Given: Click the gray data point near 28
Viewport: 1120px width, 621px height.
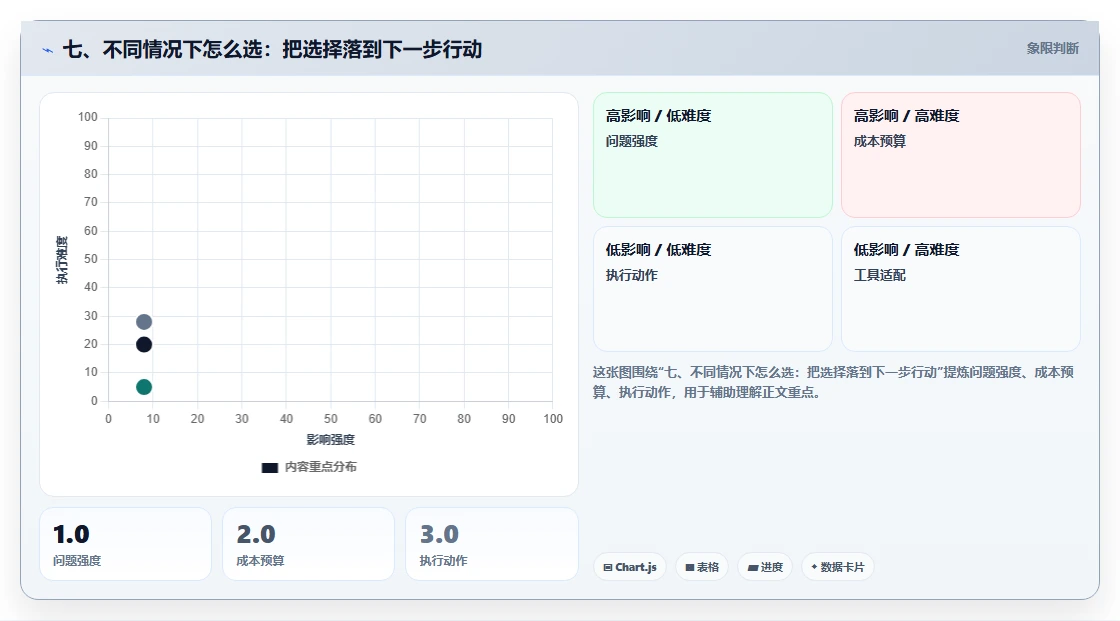Looking at the screenshot, I should [x=144, y=322].
